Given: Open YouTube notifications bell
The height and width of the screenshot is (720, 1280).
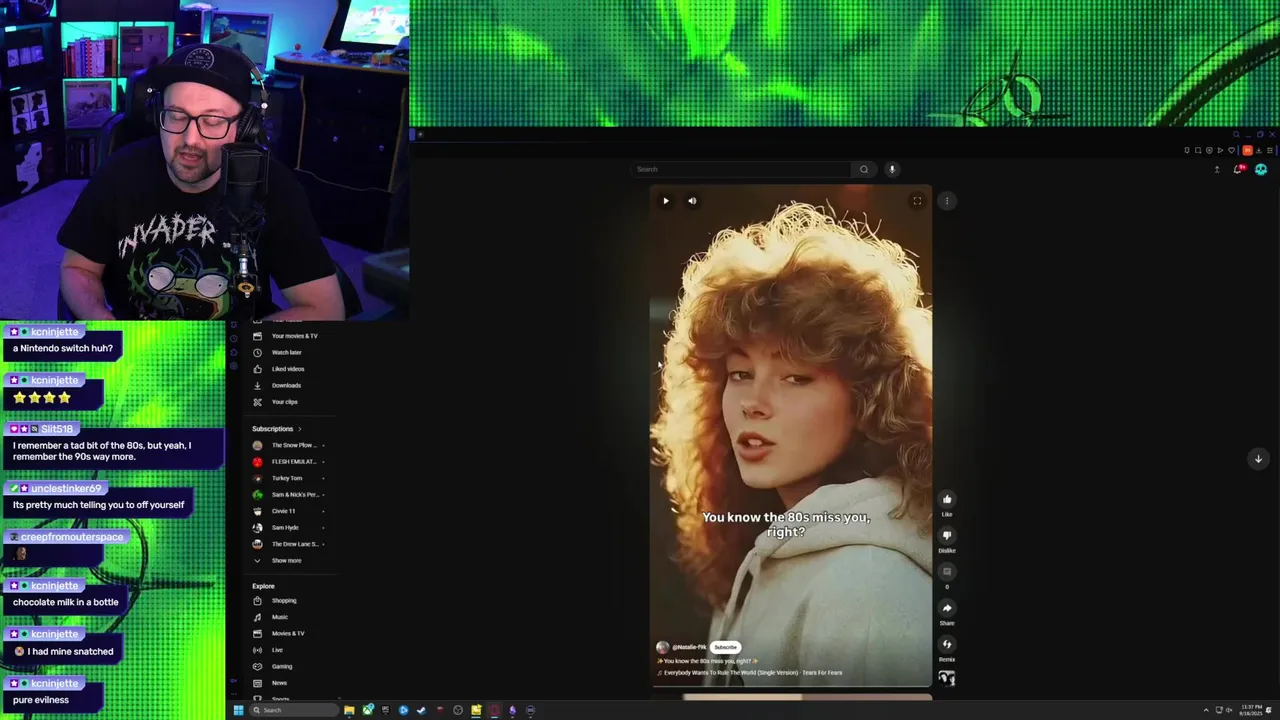Looking at the screenshot, I should [x=1239, y=169].
